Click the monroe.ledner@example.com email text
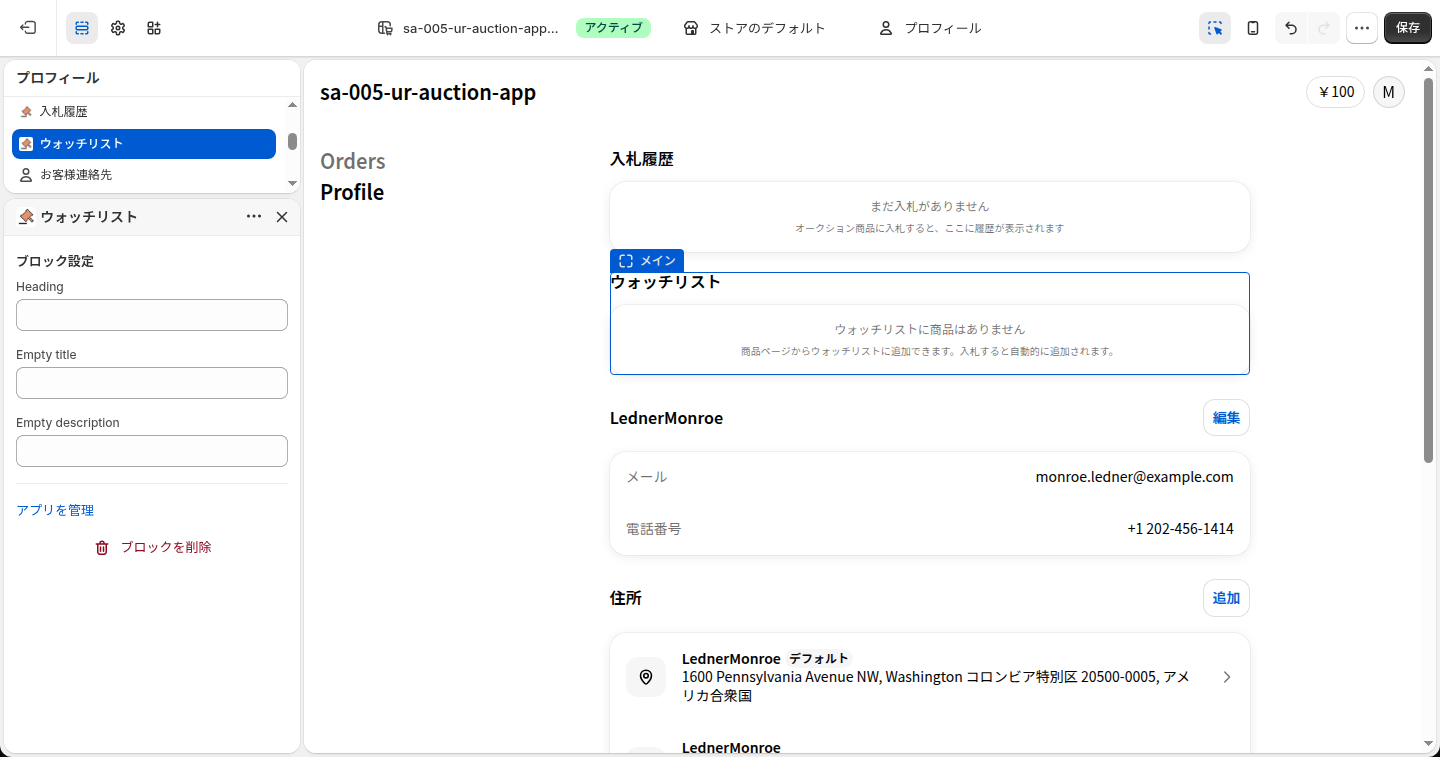This screenshot has width=1440, height=757. 1134,477
